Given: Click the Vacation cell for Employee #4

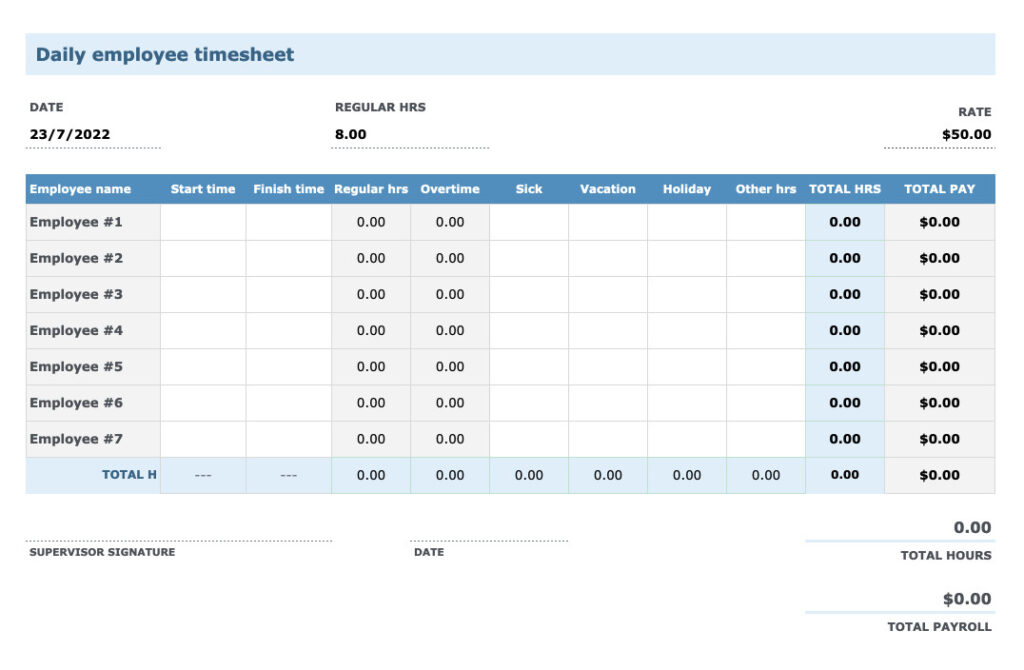Looking at the screenshot, I should 607,330.
